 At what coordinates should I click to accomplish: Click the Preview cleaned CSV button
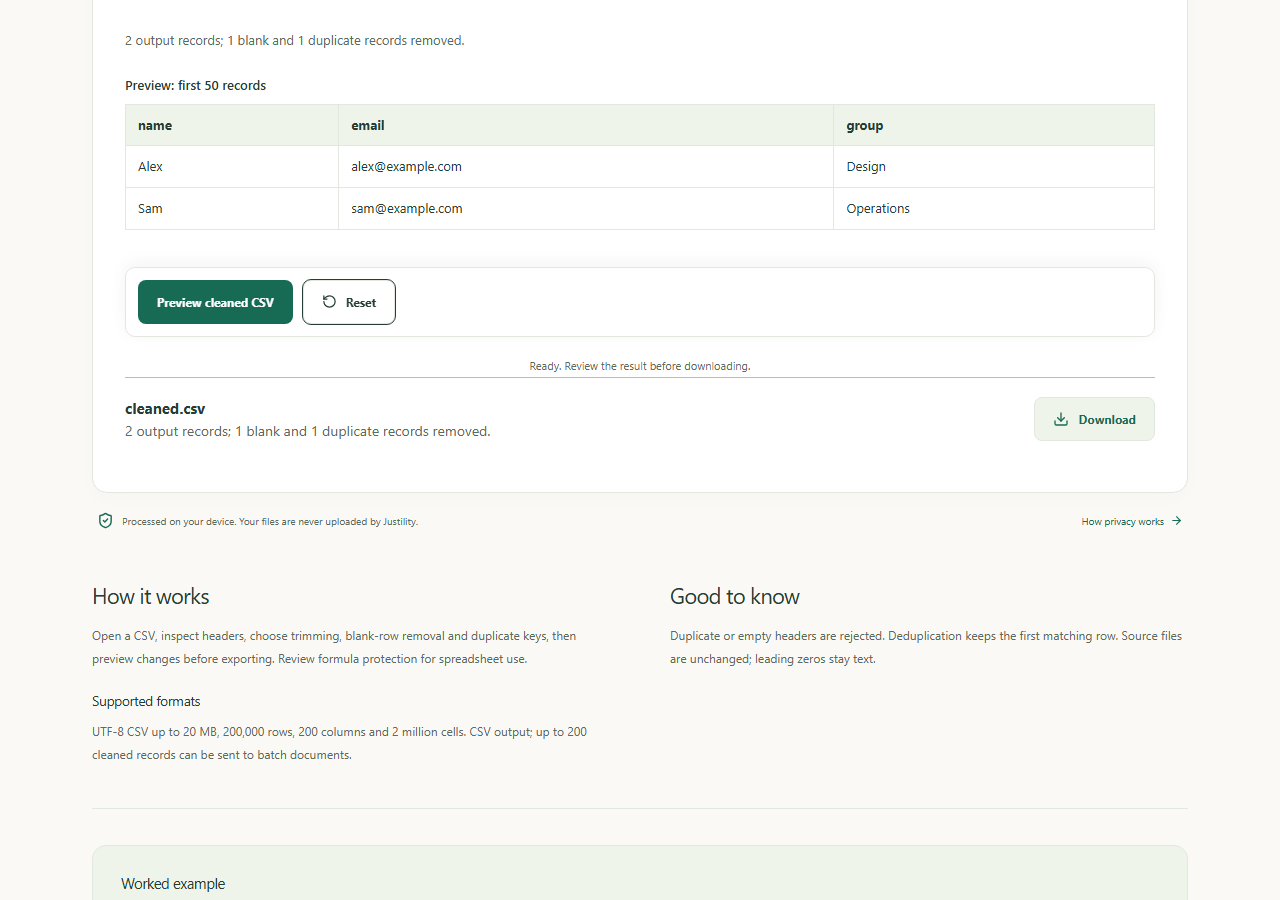tap(215, 302)
